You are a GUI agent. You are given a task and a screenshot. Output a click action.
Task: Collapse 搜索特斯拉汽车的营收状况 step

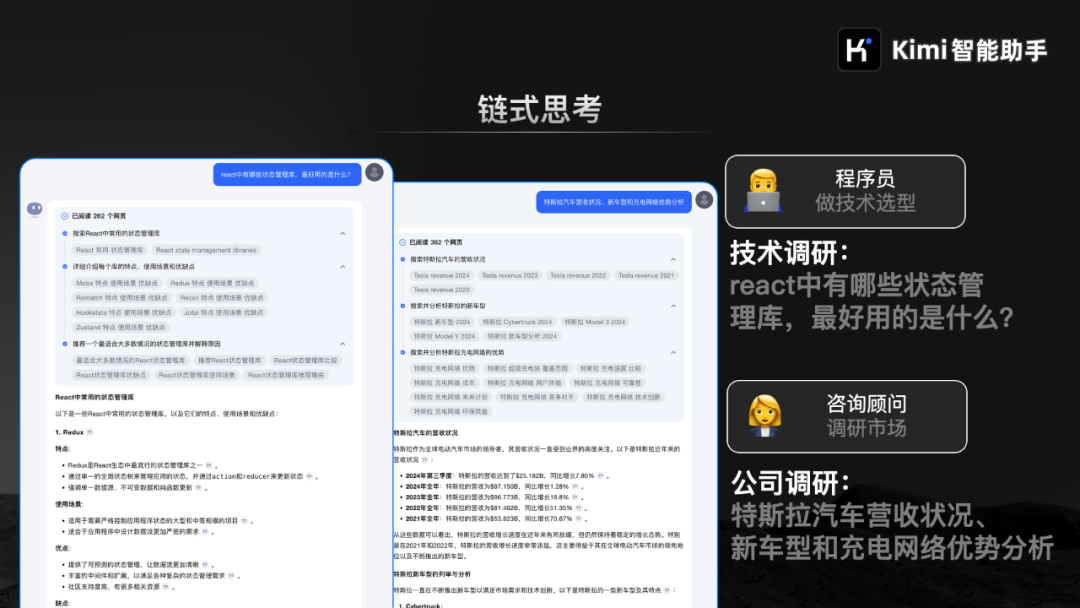tap(673, 260)
